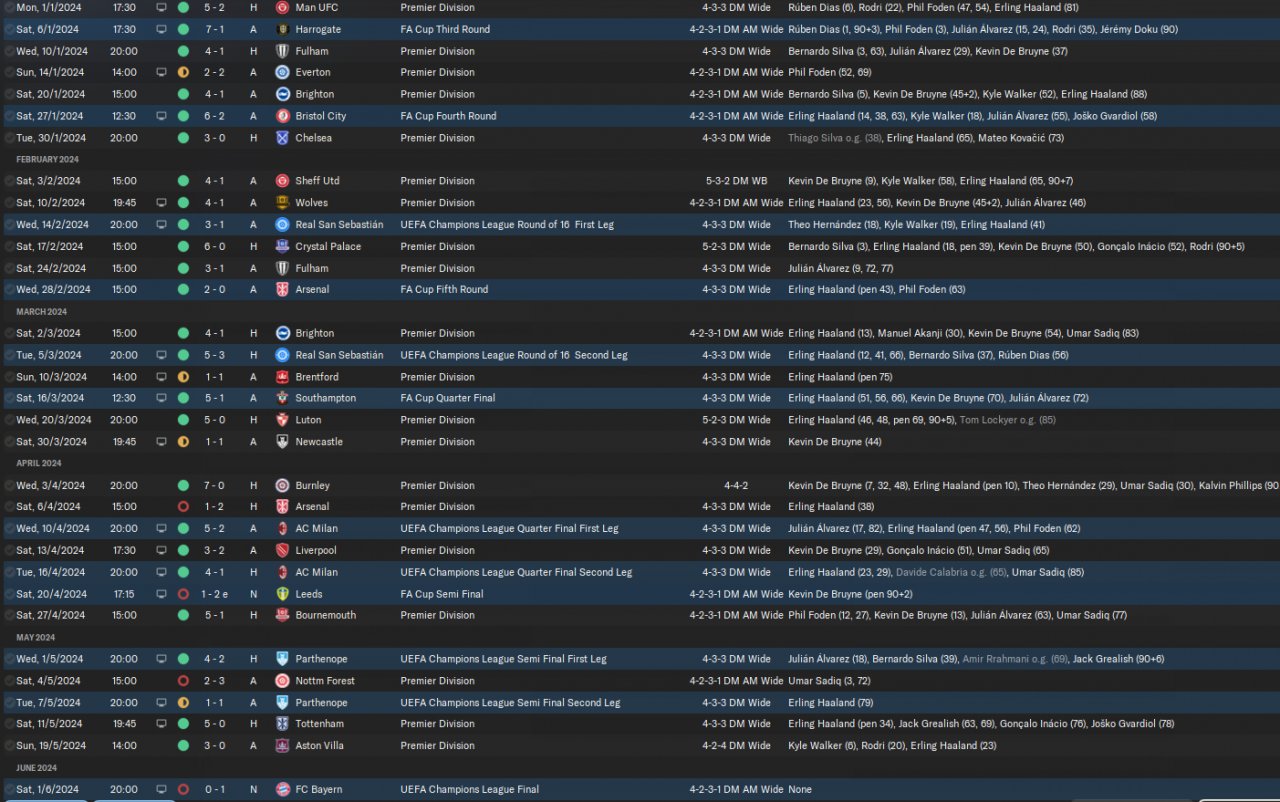Click the 7 - 1 result against Harrogate
The width and height of the screenshot is (1280, 802).
coord(214,29)
